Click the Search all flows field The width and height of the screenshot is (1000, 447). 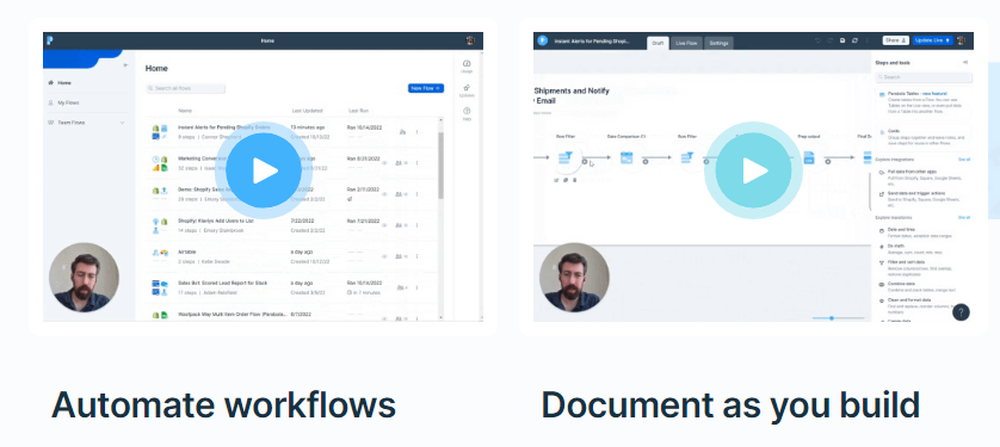coord(185,89)
